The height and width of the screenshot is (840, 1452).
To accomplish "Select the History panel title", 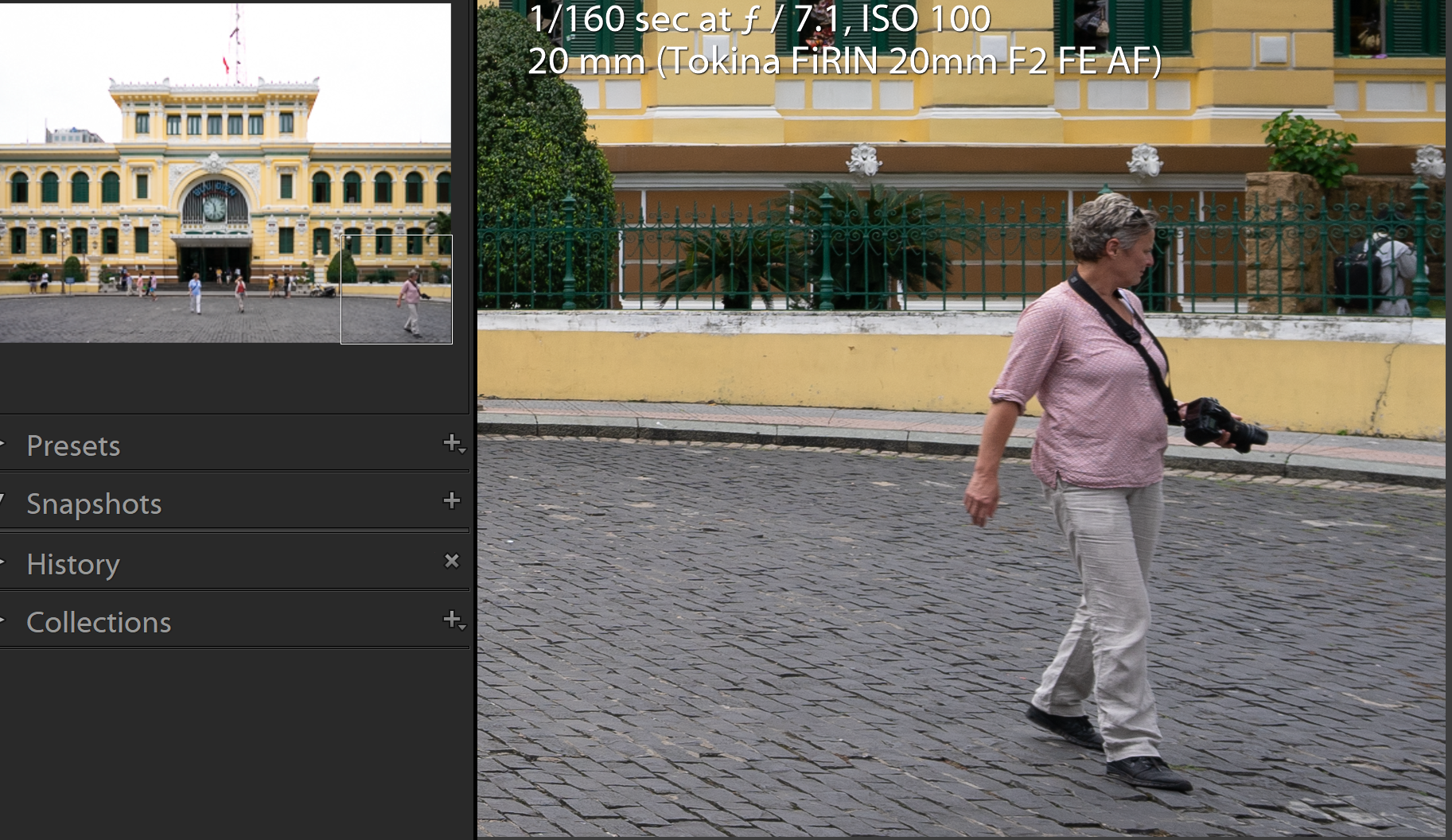I will [x=73, y=565].
